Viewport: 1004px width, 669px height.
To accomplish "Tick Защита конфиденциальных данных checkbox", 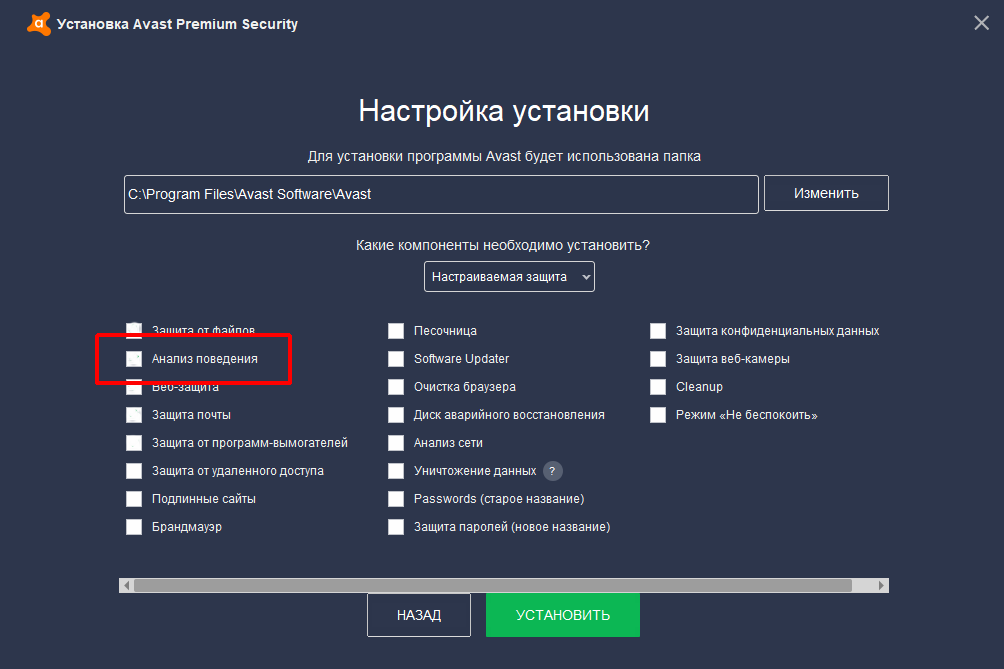I will pos(658,331).
